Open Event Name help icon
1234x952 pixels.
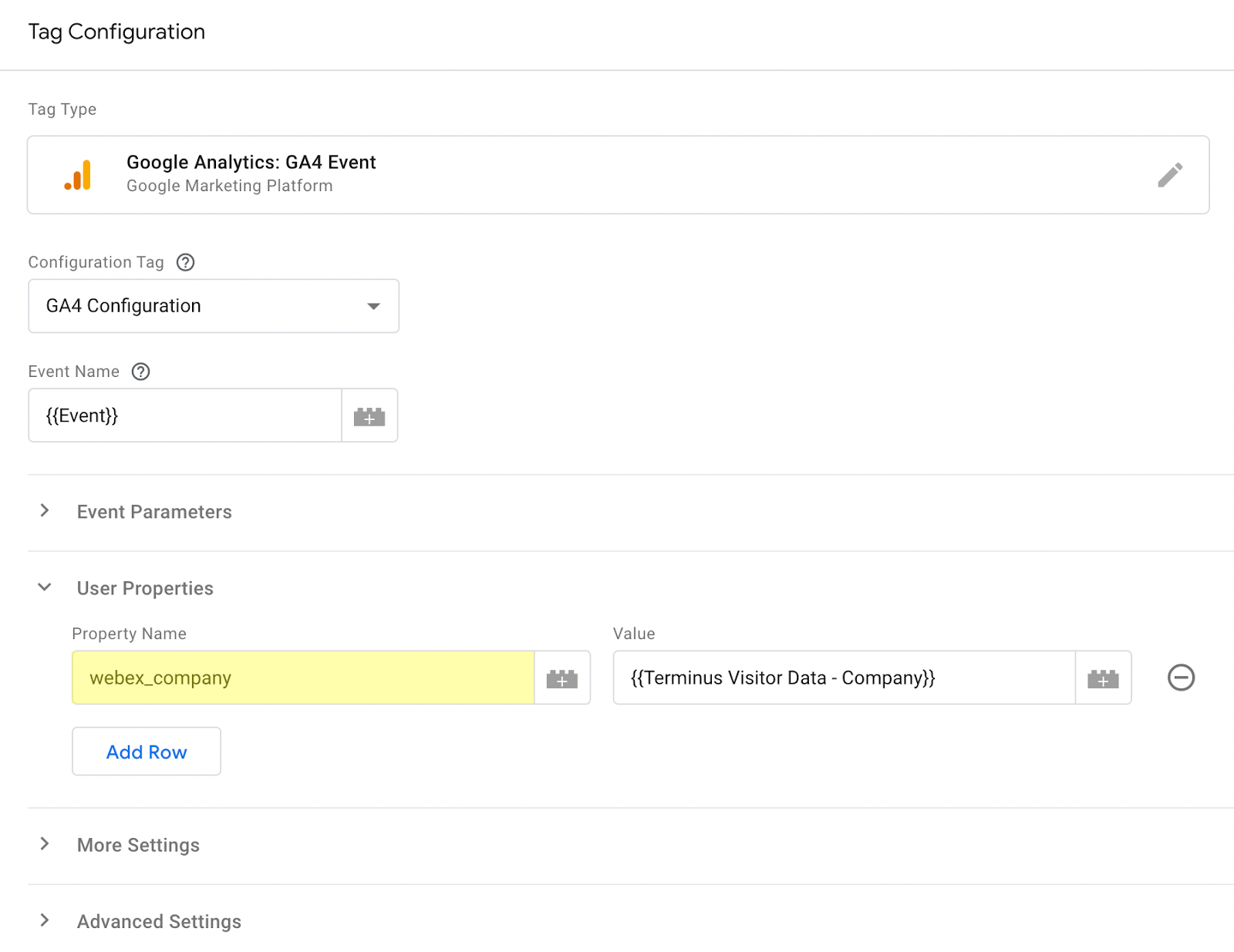pyautogui.click(x=140, y=372)
